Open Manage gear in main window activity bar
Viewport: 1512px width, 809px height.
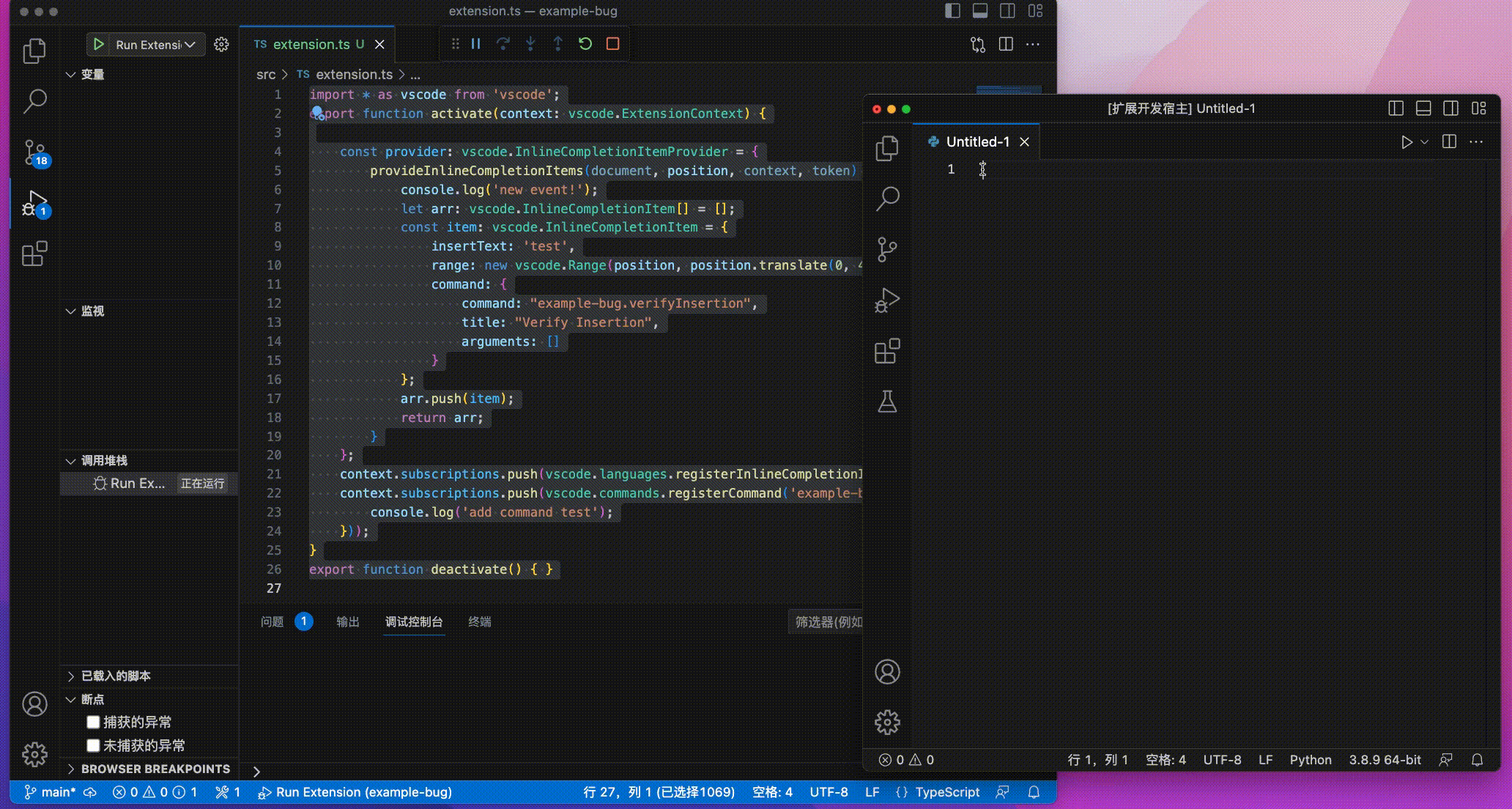point(34,754)
